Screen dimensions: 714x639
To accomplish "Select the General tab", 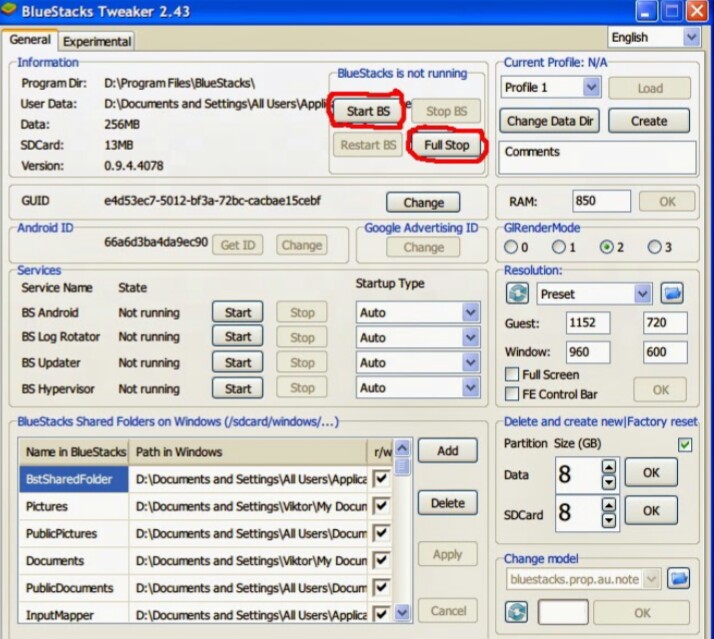I will 30,40.
